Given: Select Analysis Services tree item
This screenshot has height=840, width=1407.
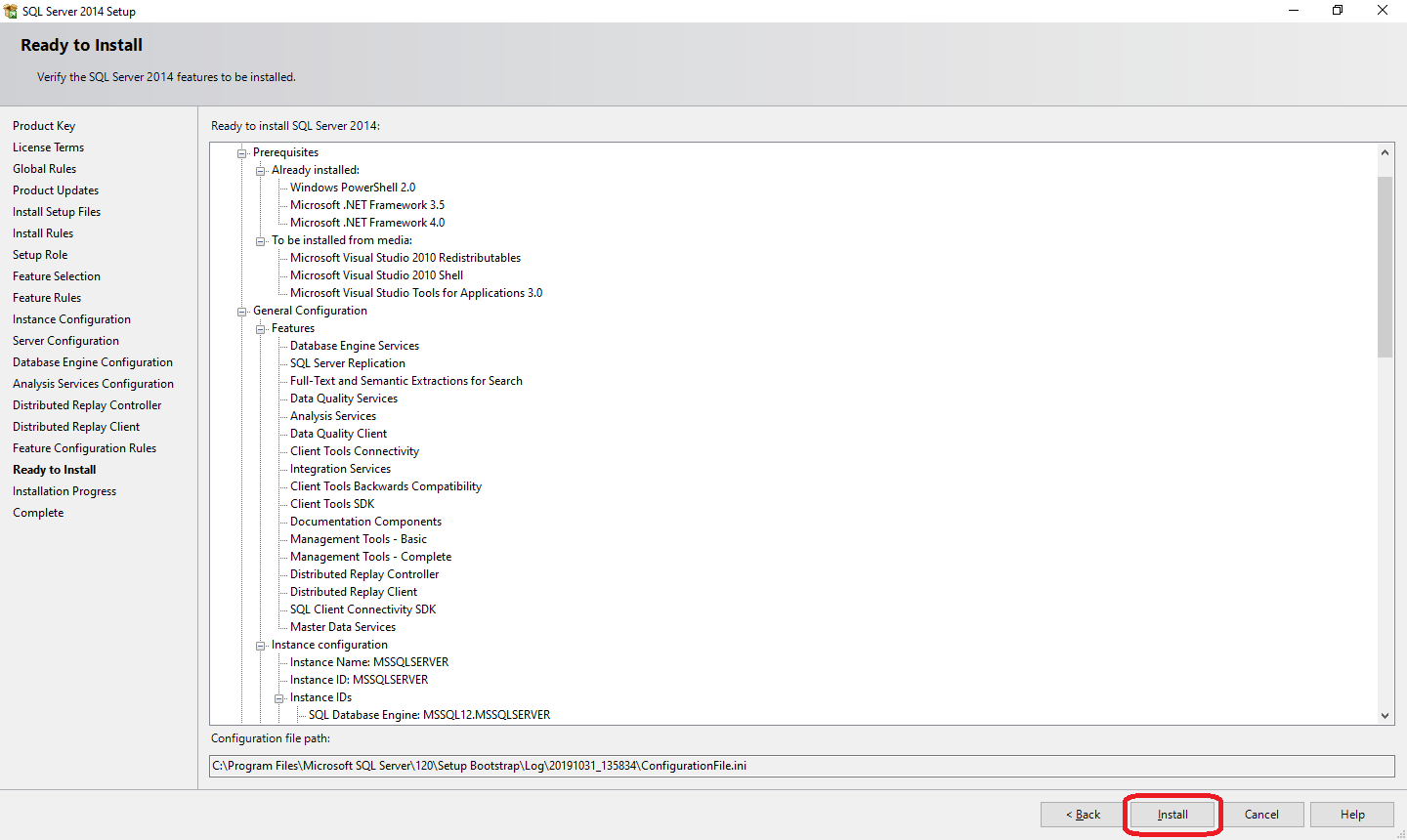Looking at the screenshot, I should pos(333,416).
